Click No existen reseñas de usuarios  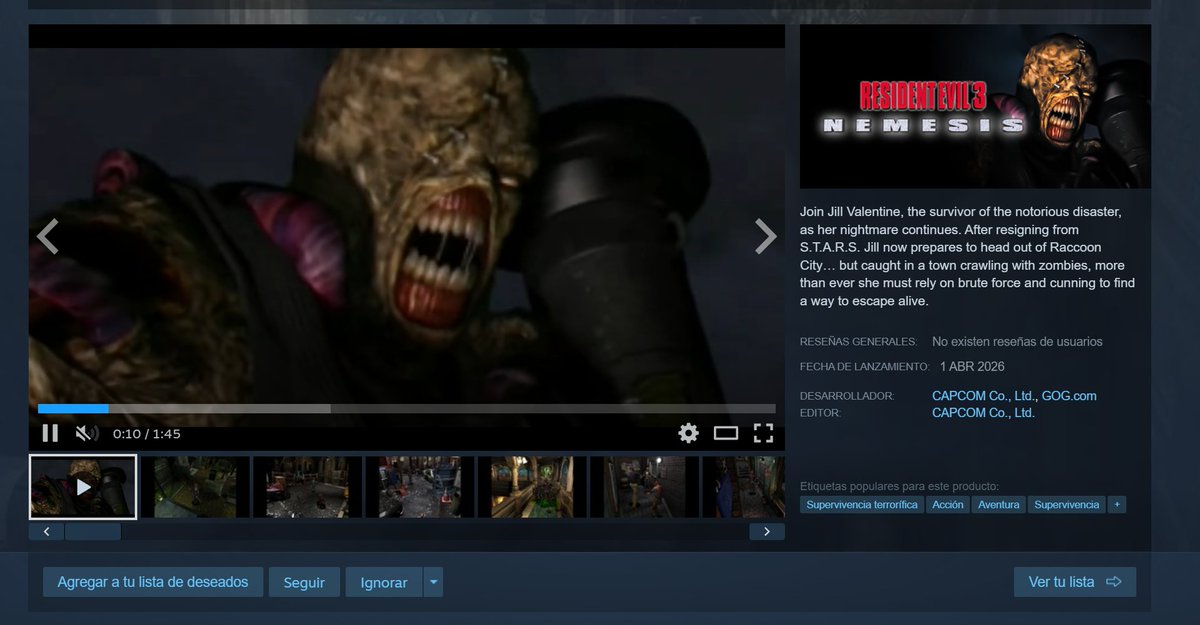click(x=1017, y=342)
